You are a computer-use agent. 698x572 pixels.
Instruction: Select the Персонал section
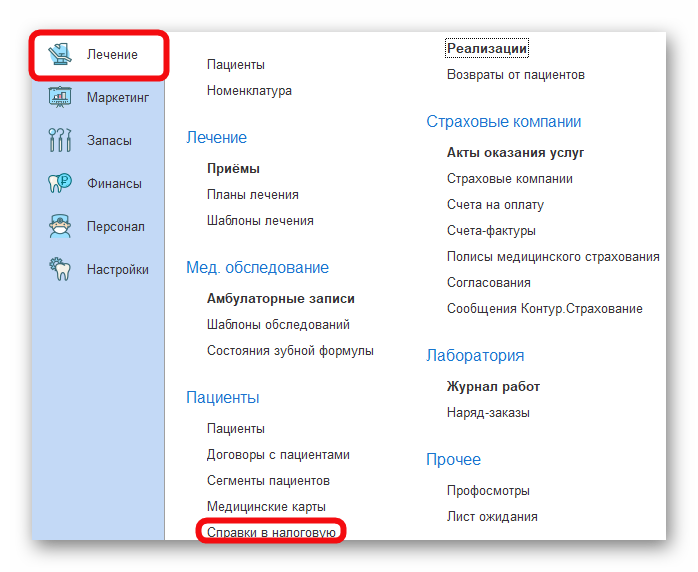click(99, 226)
